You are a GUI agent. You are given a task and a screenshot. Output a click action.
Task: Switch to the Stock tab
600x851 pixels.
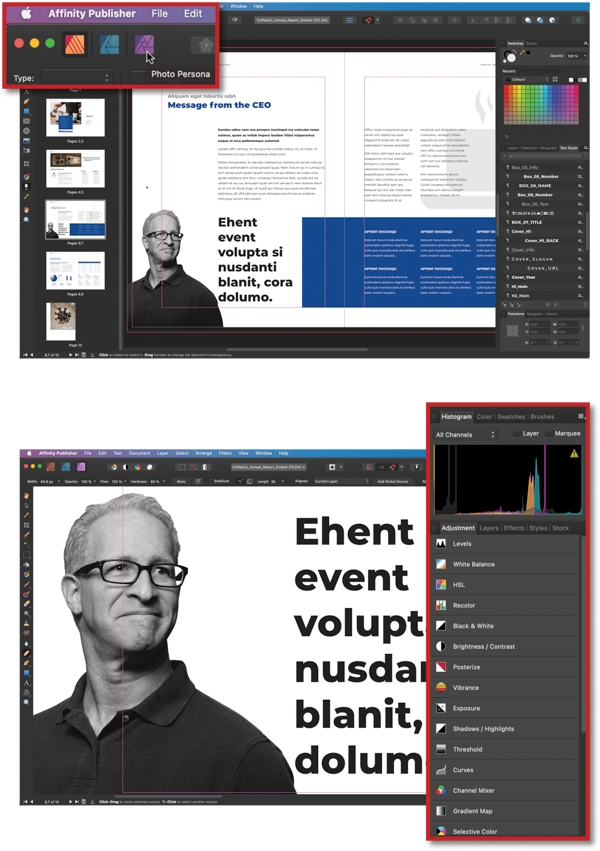(x=560, y=528)
